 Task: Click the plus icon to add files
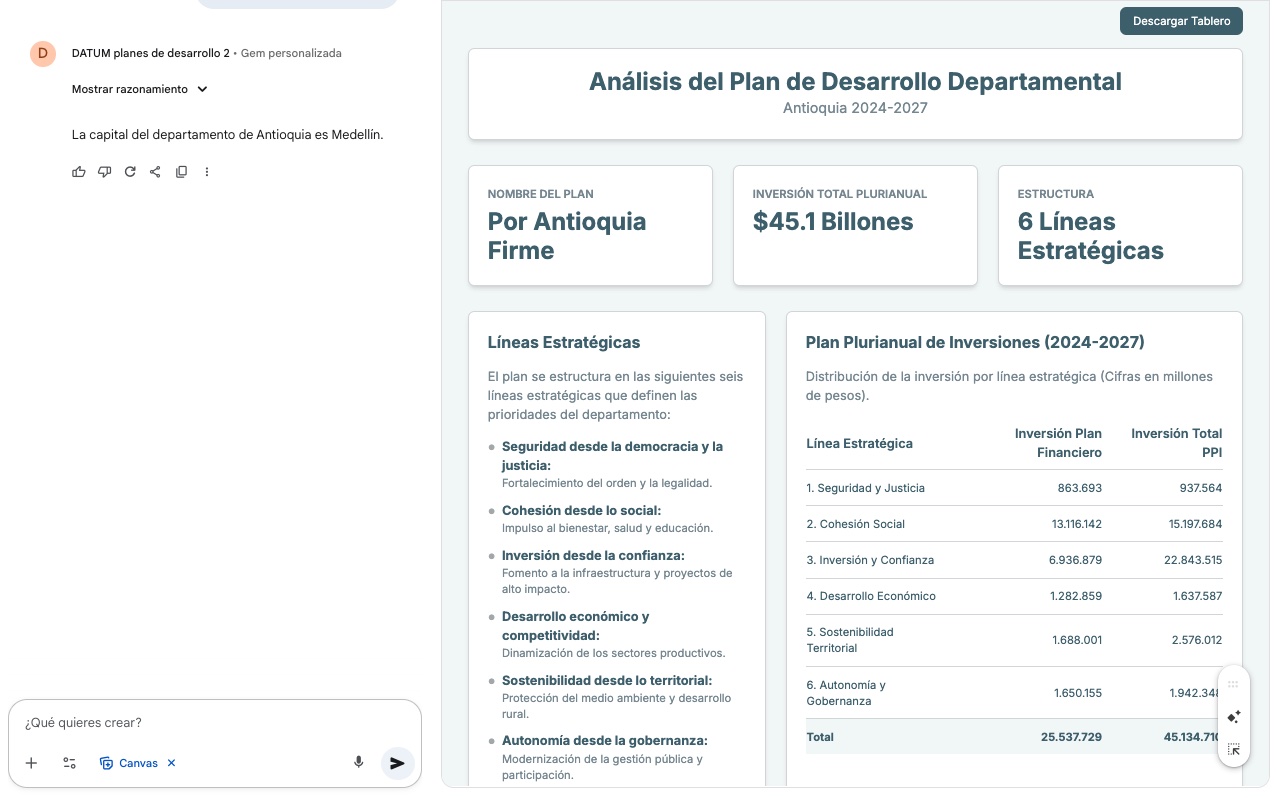[x=31, y=763]
